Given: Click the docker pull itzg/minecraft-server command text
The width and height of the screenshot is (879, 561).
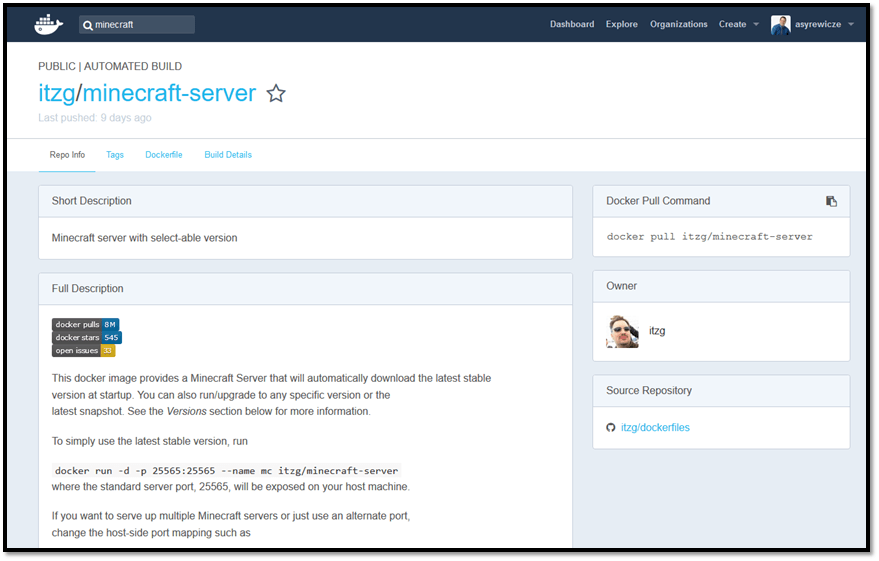Looking at the screenshot, I should pos(709,237).
